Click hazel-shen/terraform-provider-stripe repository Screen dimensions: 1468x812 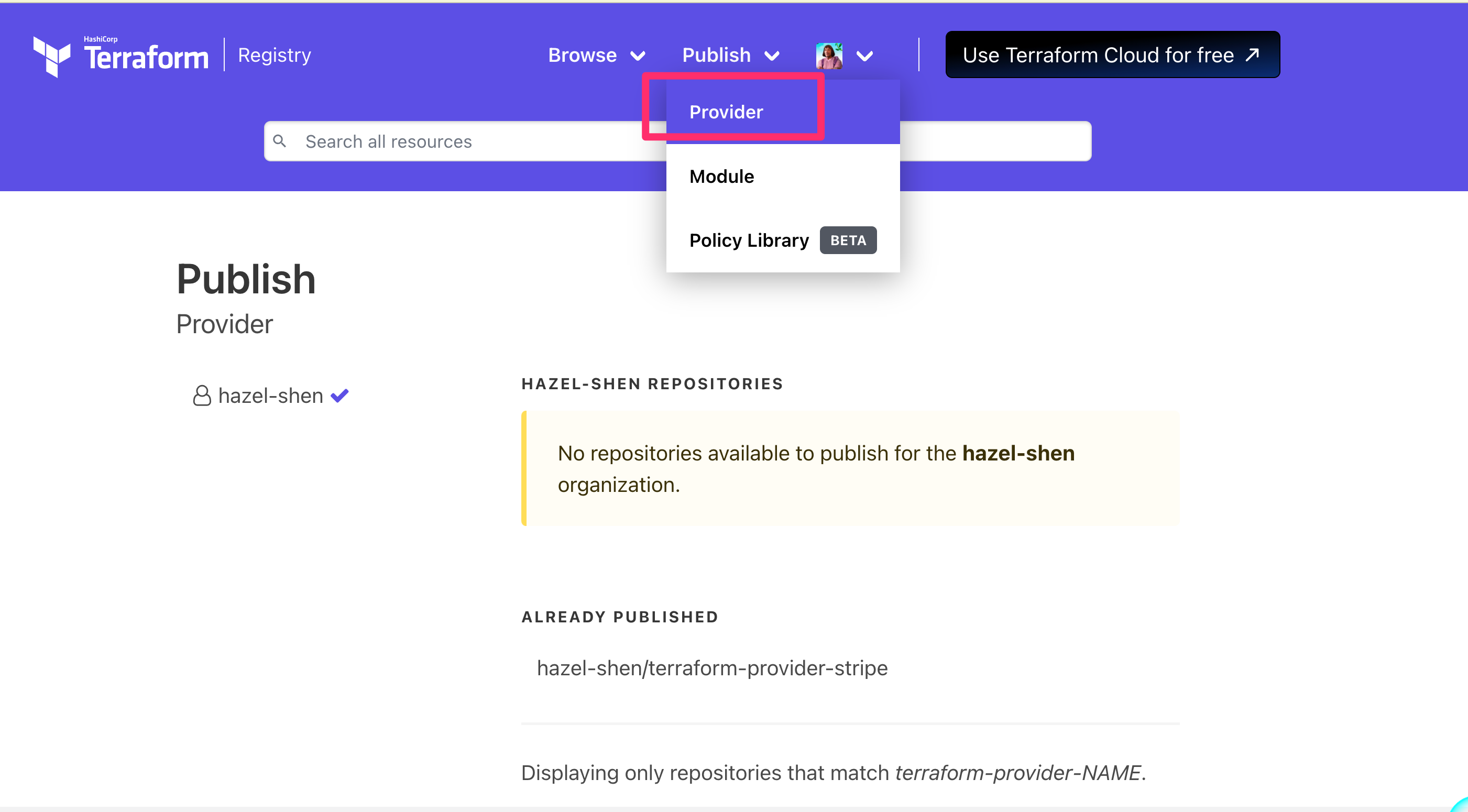click(712, 667)
